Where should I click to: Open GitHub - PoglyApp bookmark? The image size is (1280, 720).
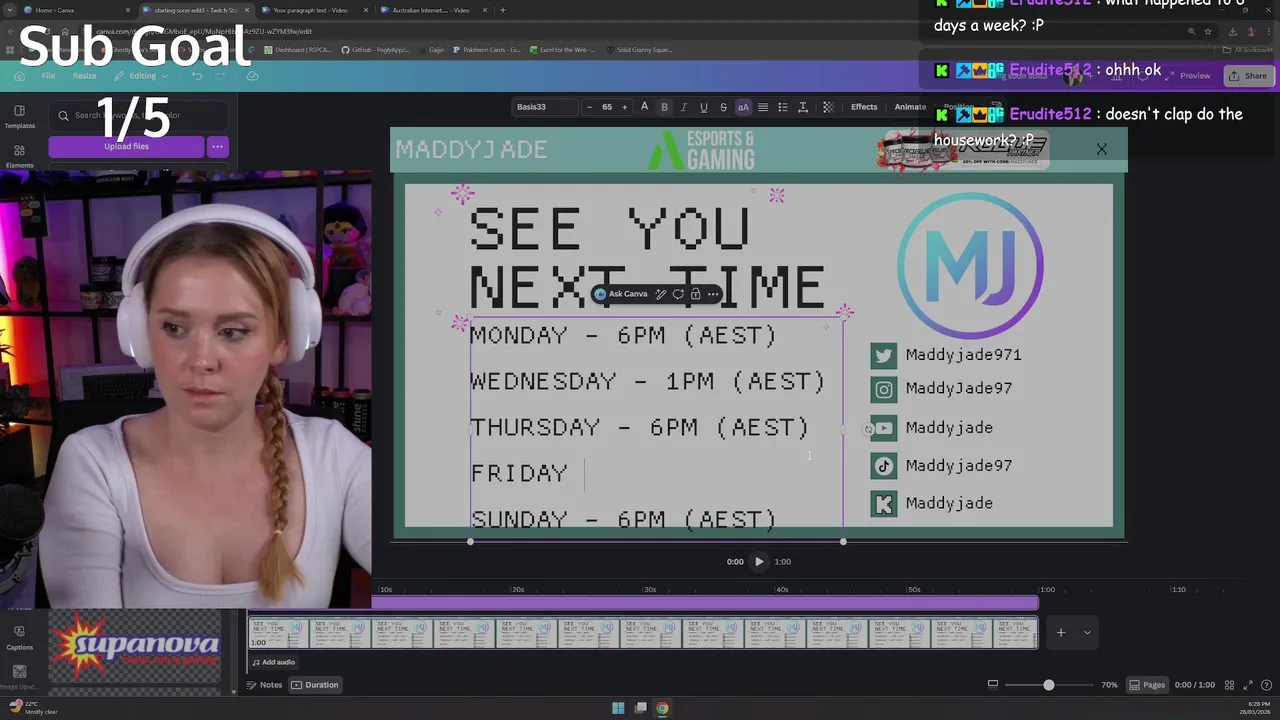pos(375,50)
